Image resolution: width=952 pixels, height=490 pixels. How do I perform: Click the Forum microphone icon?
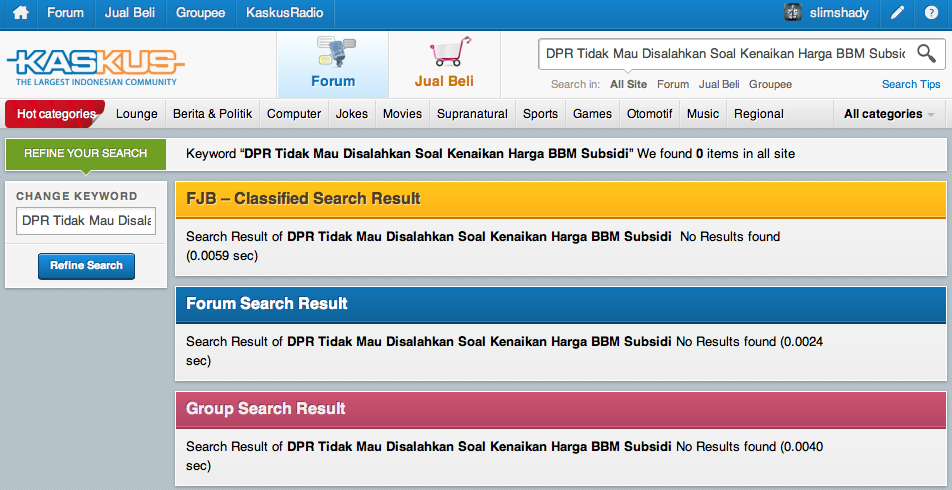coord(336,52)
